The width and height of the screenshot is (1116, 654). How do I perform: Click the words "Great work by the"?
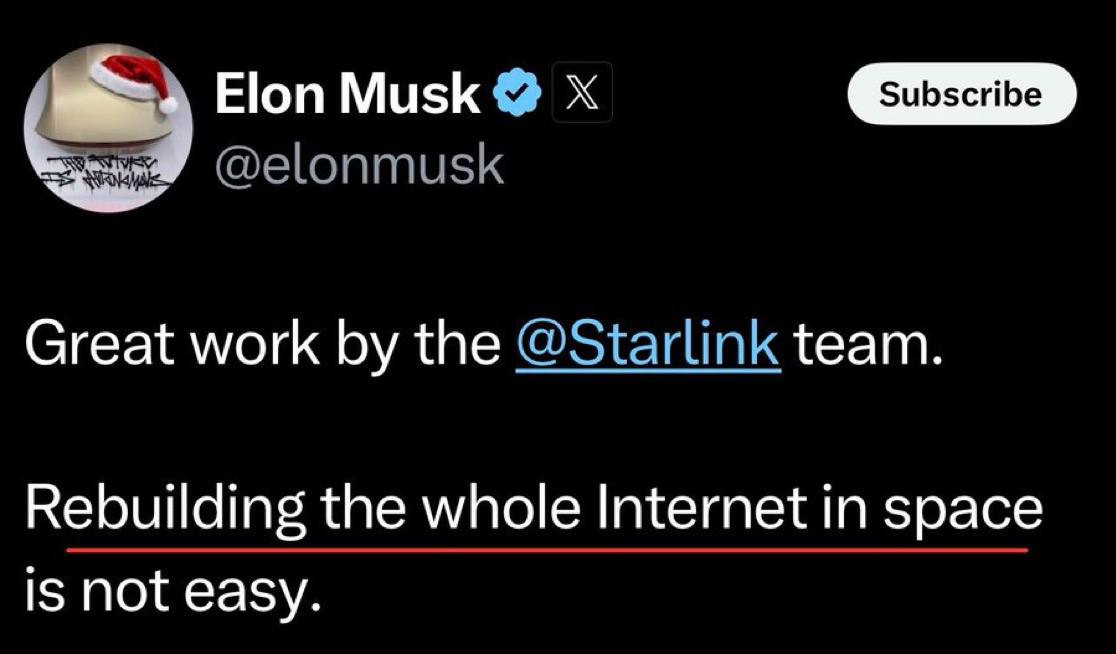click(260, 346)
